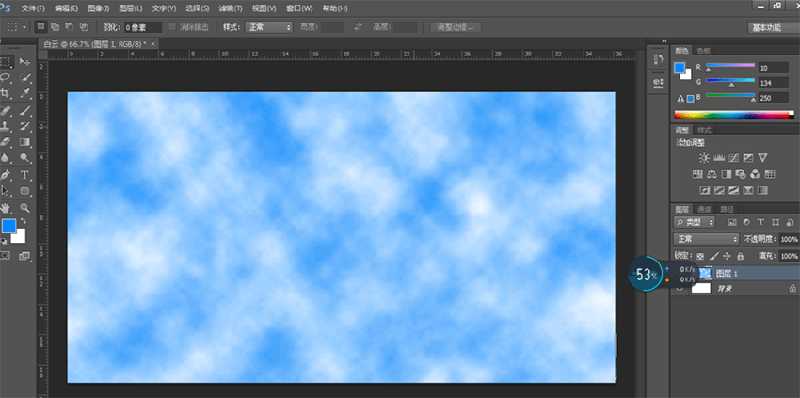Toggle type layer filter T icon
800x398 pixels.
761,222
